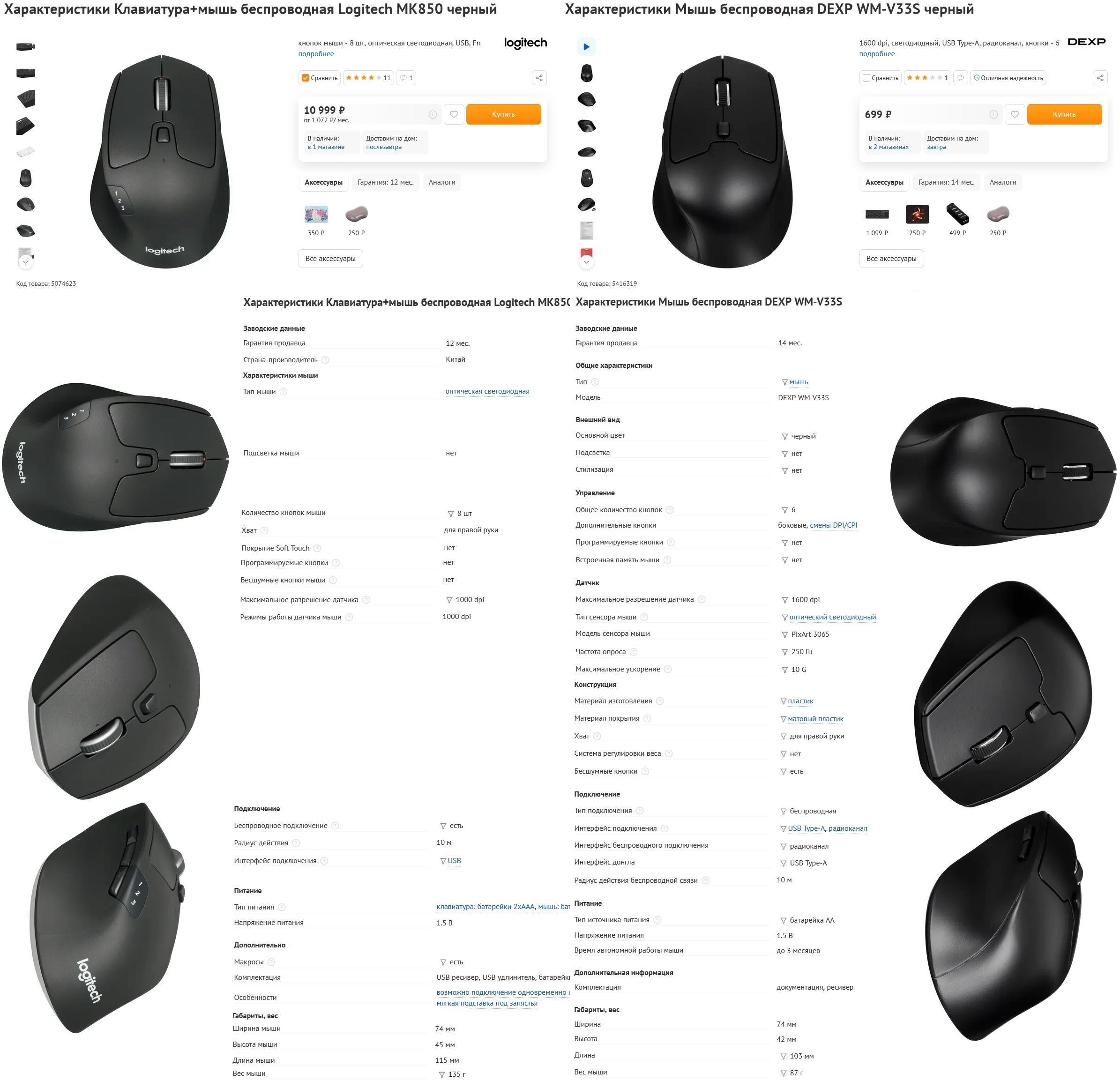Viewport: 1120px width, 1081px height.
Task: Open Все аксессуары for Logitech MK850
Action: click(330, 259)
